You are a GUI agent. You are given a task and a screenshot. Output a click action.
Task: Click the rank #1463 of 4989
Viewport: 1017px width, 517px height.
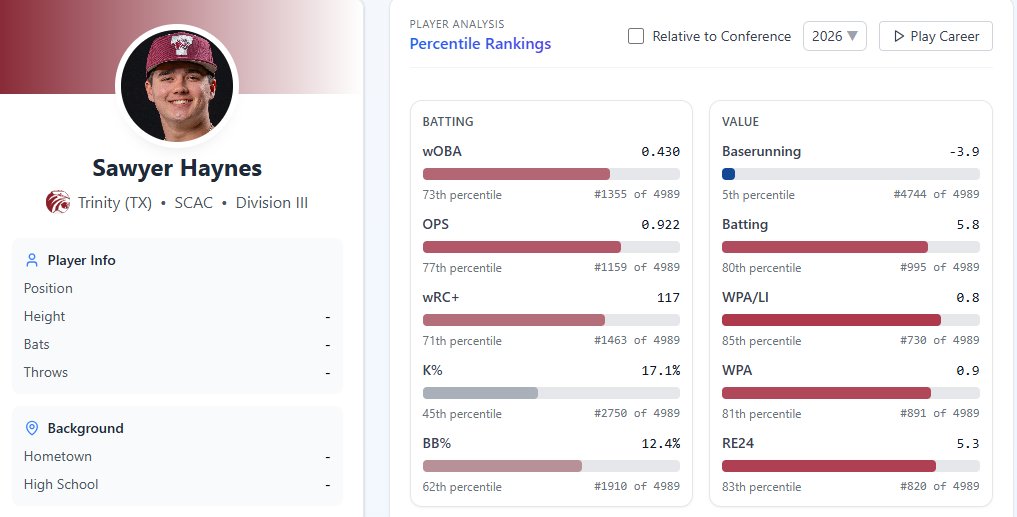click(x=637, y=340)
